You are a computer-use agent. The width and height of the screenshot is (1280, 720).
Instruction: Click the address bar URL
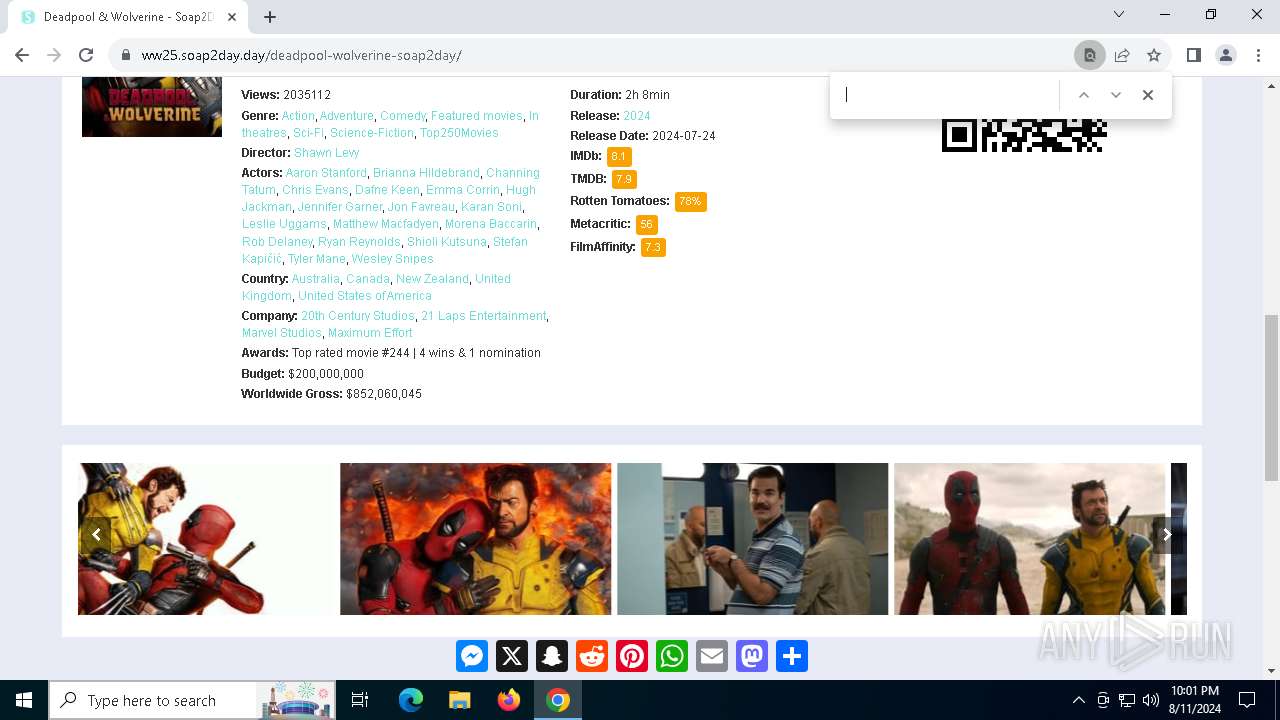(x=301, y=55)
